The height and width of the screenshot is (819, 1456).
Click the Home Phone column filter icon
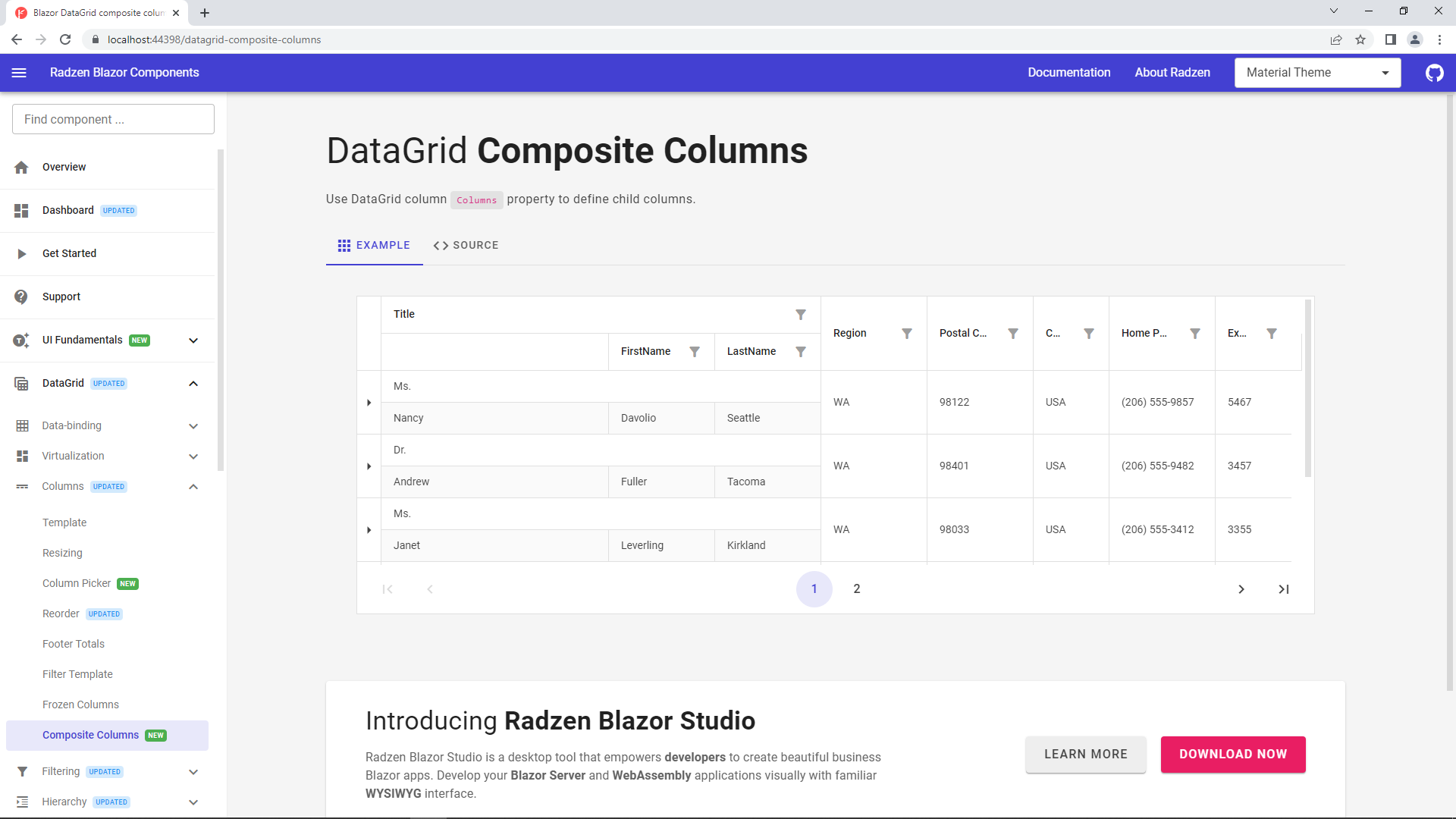1194,334
